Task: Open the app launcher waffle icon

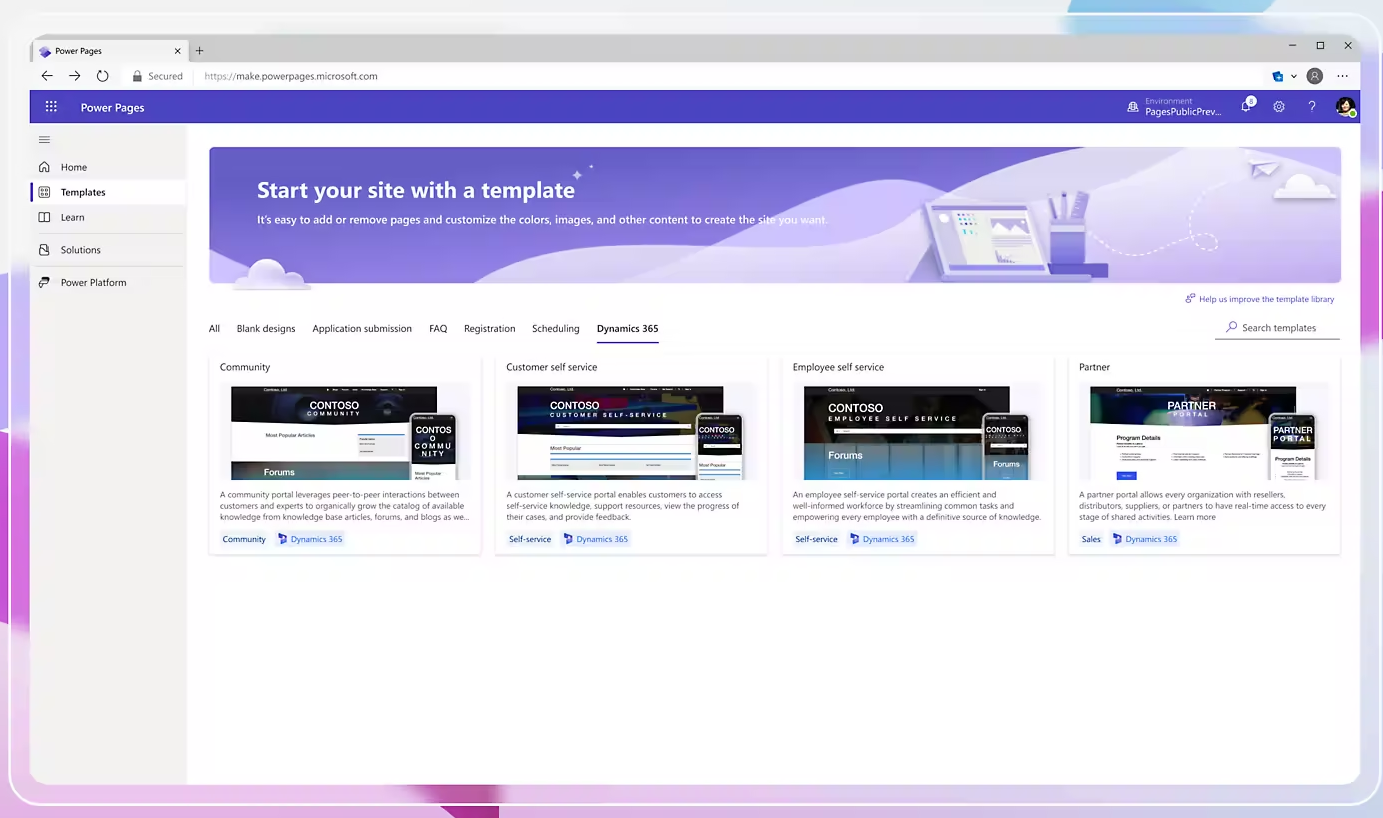Action: [51, 107]
